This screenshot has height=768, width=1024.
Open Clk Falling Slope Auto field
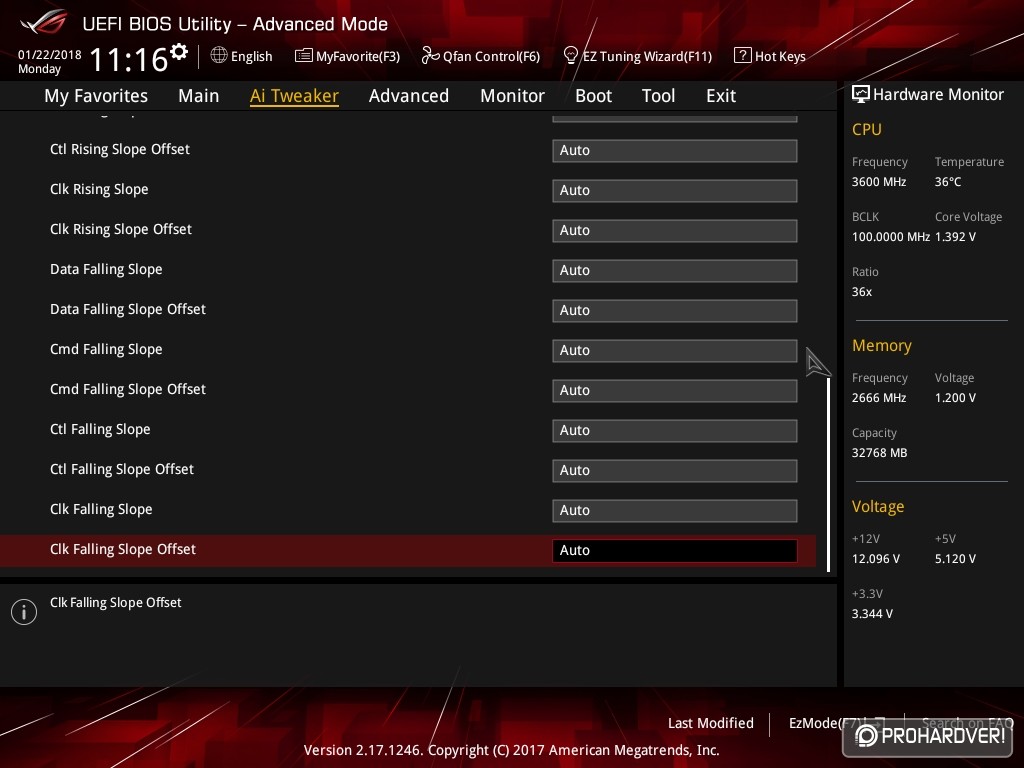675,510
